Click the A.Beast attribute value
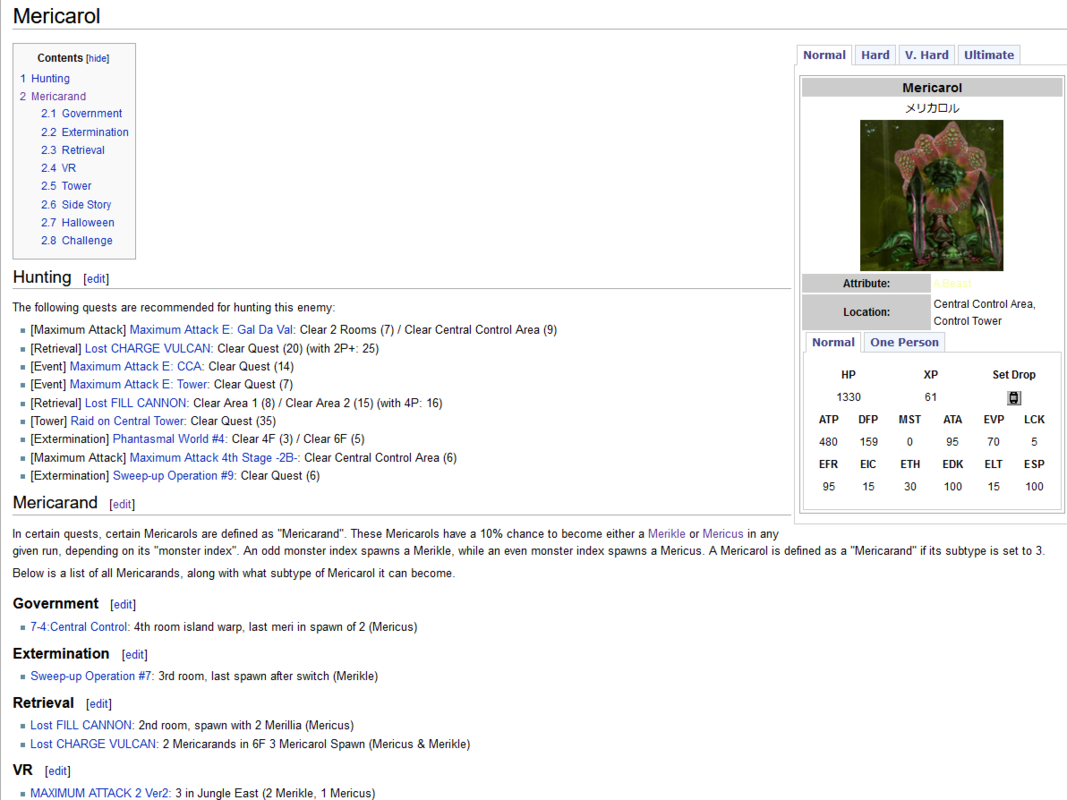 pyautogui.click(x=952, y=283)
